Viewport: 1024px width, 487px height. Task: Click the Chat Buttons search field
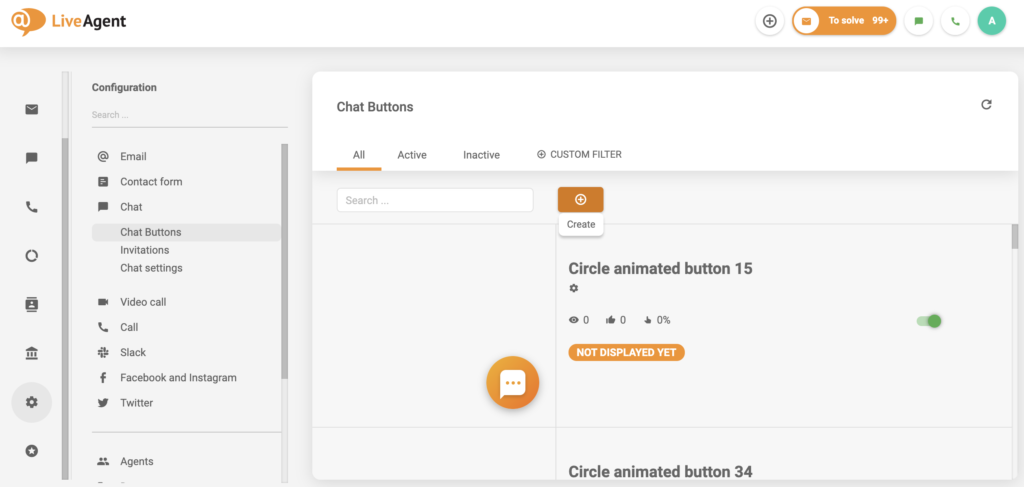pyautogui.click(x=434, y=200)
